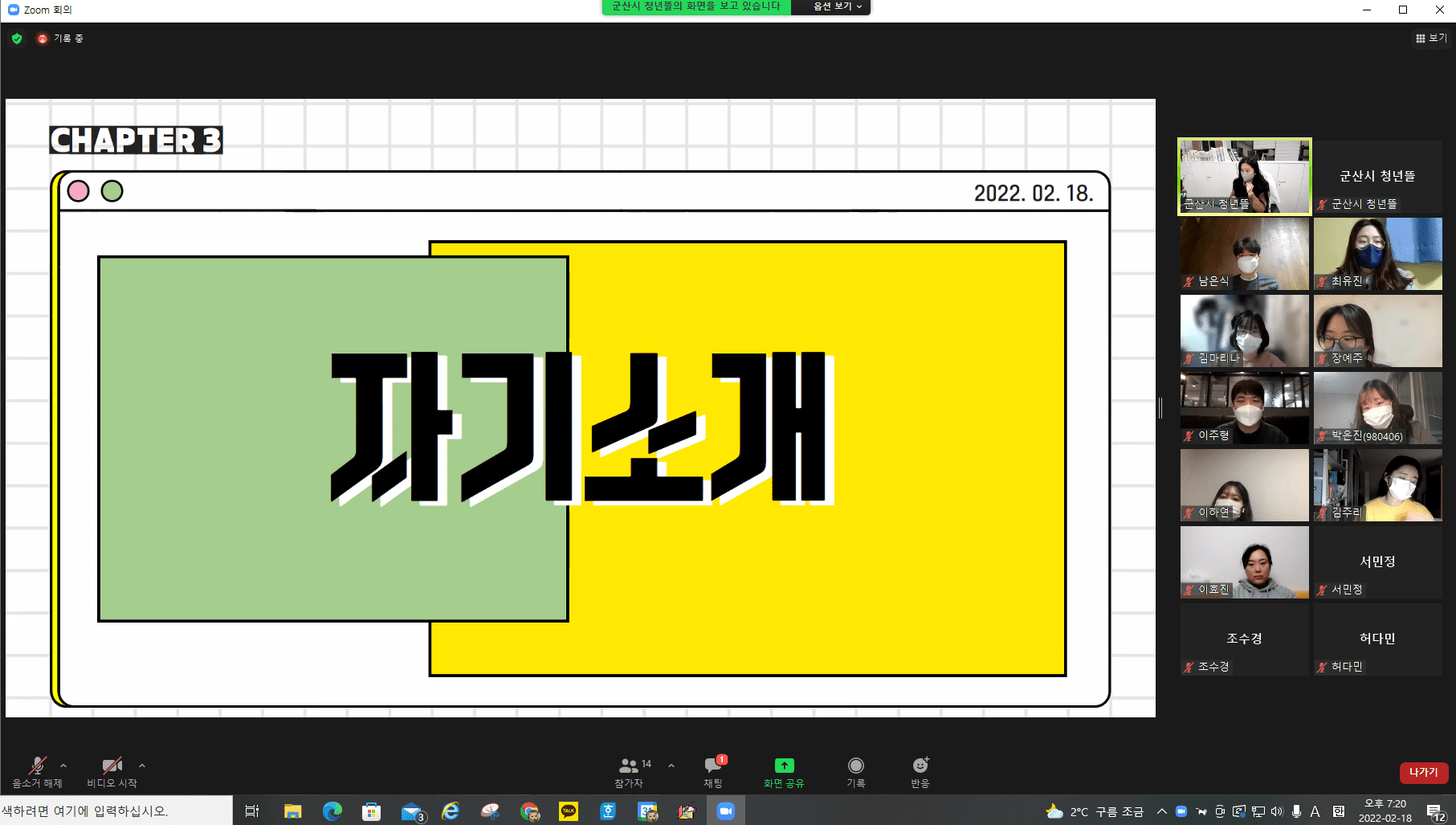Open the weather widget showing 2°C 구름 조금
The image size is (1456, 825).
(x=1094, y=811)
